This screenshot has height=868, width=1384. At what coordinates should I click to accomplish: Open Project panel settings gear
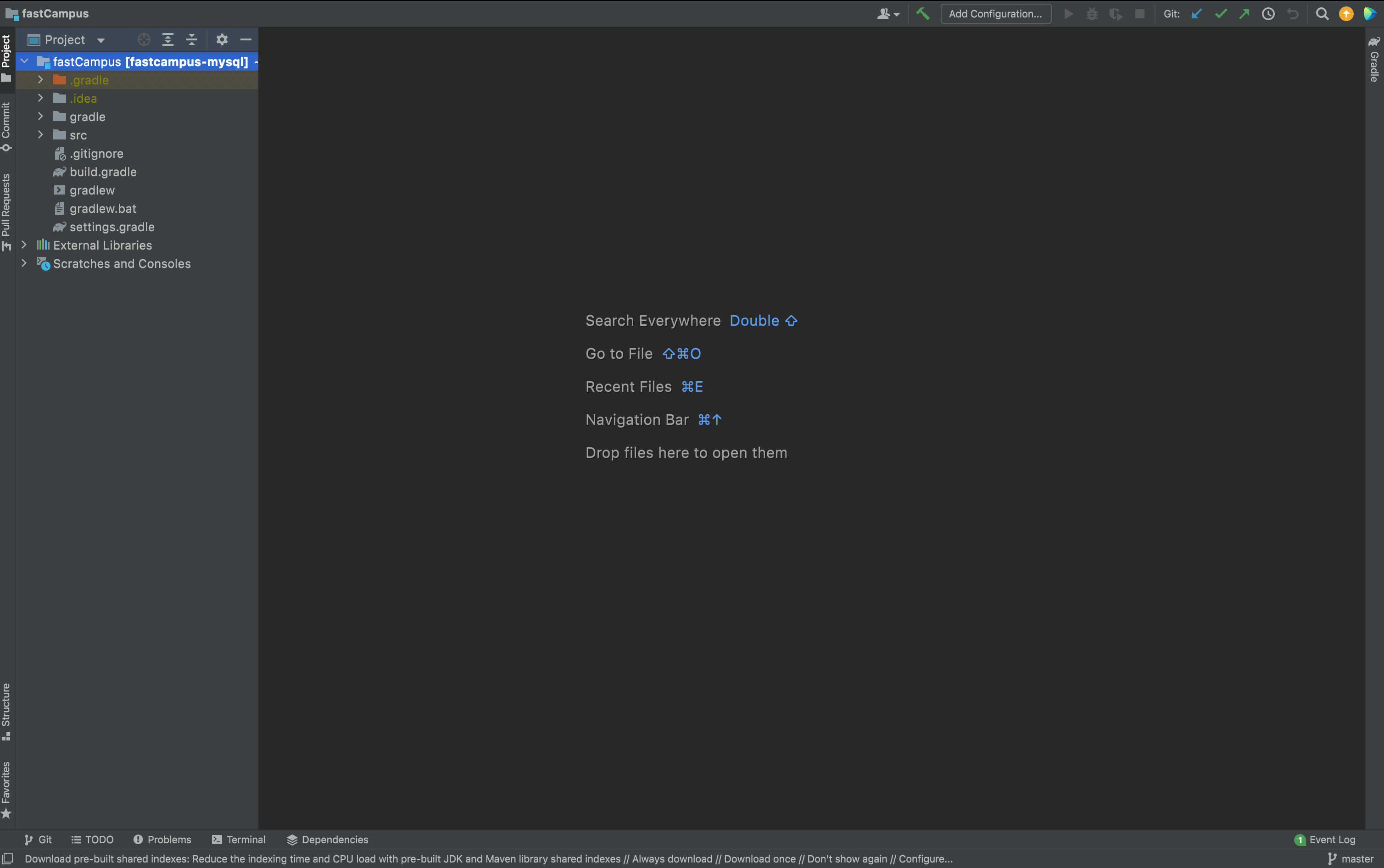coord(222,39)
